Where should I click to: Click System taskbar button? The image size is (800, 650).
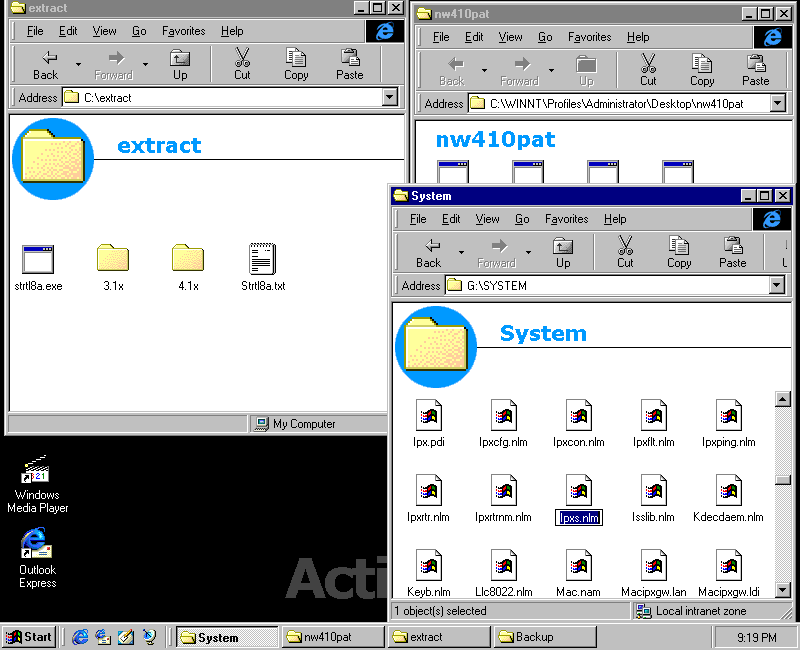[227, 637]
